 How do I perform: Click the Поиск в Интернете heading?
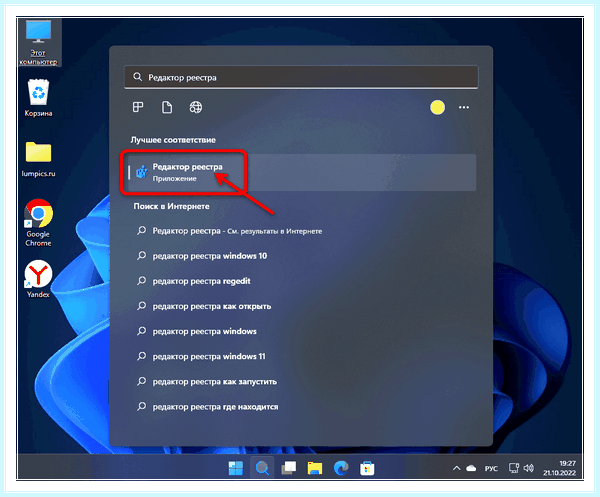pyautogui.click(x=171, y=206)
